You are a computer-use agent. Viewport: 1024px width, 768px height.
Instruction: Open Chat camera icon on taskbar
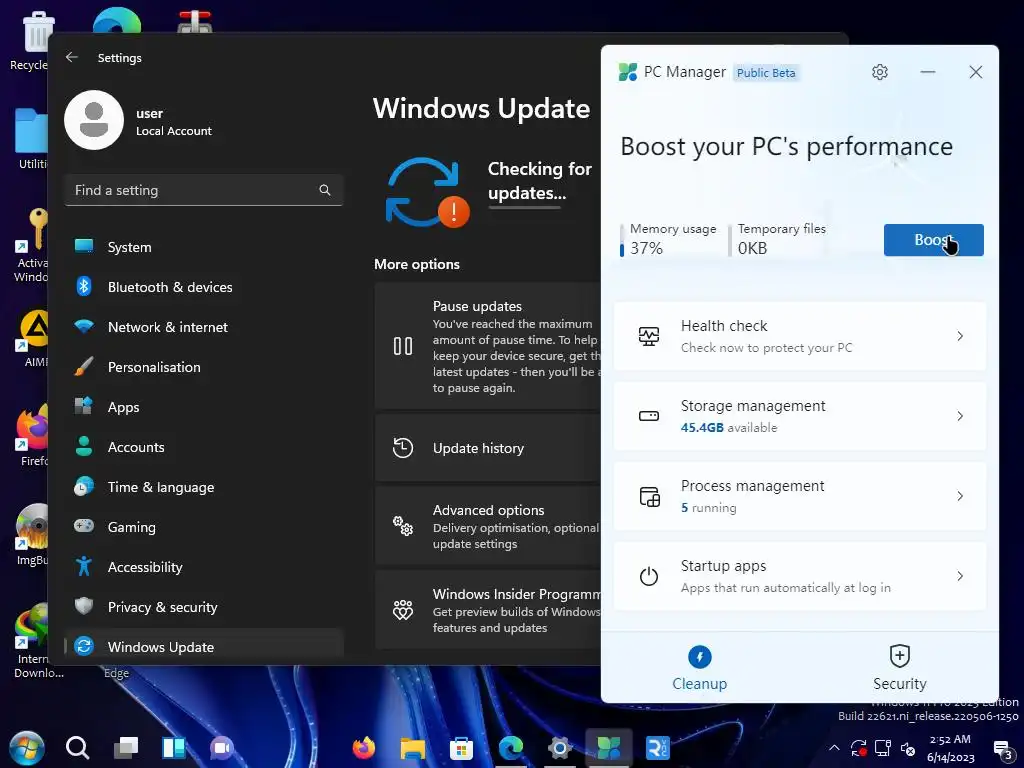[221, 748]
